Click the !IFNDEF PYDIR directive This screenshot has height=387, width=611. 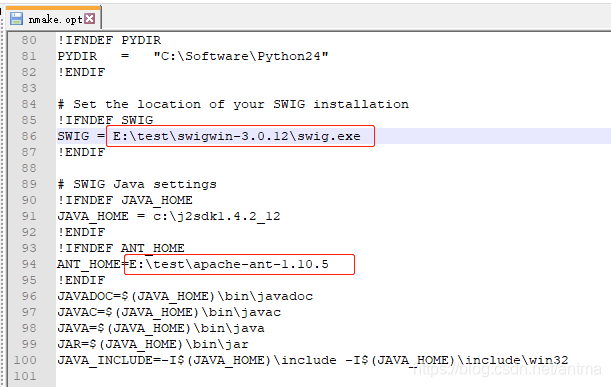(109, 40)
